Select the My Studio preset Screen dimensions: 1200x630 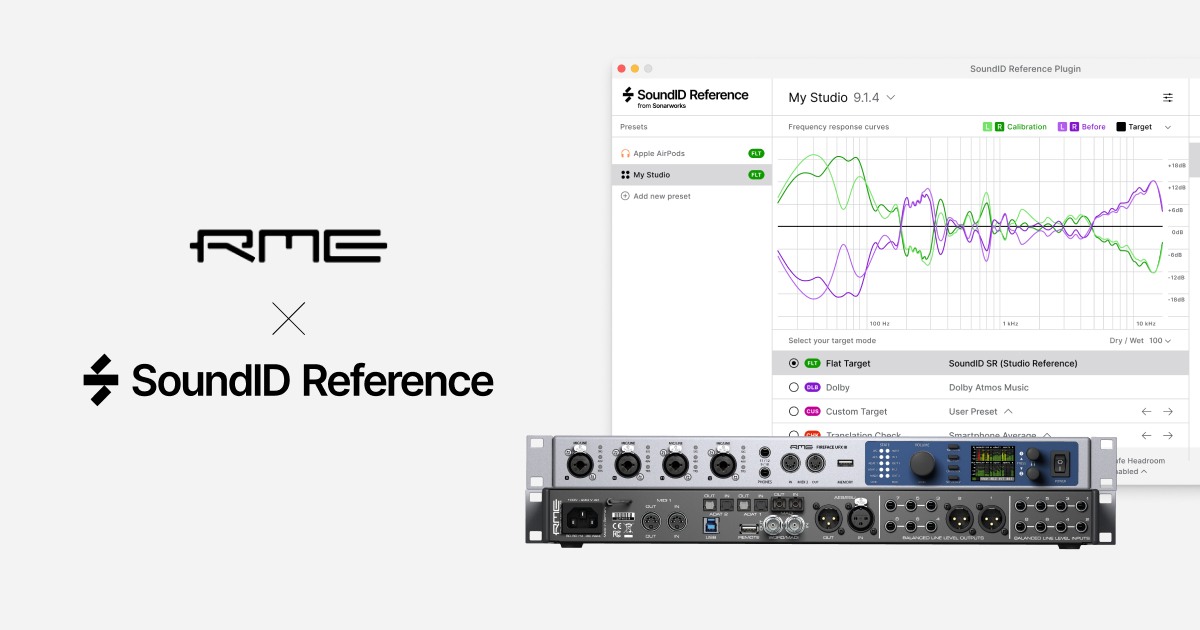(x=651, y=175)
